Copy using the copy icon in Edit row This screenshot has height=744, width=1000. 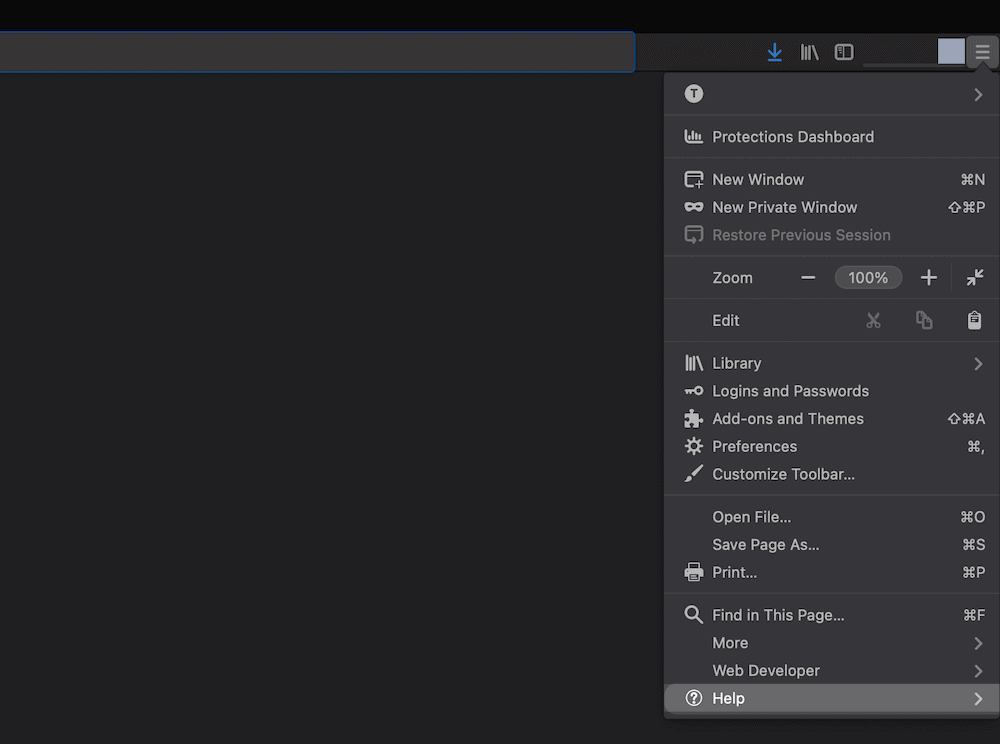click(924, 320)
